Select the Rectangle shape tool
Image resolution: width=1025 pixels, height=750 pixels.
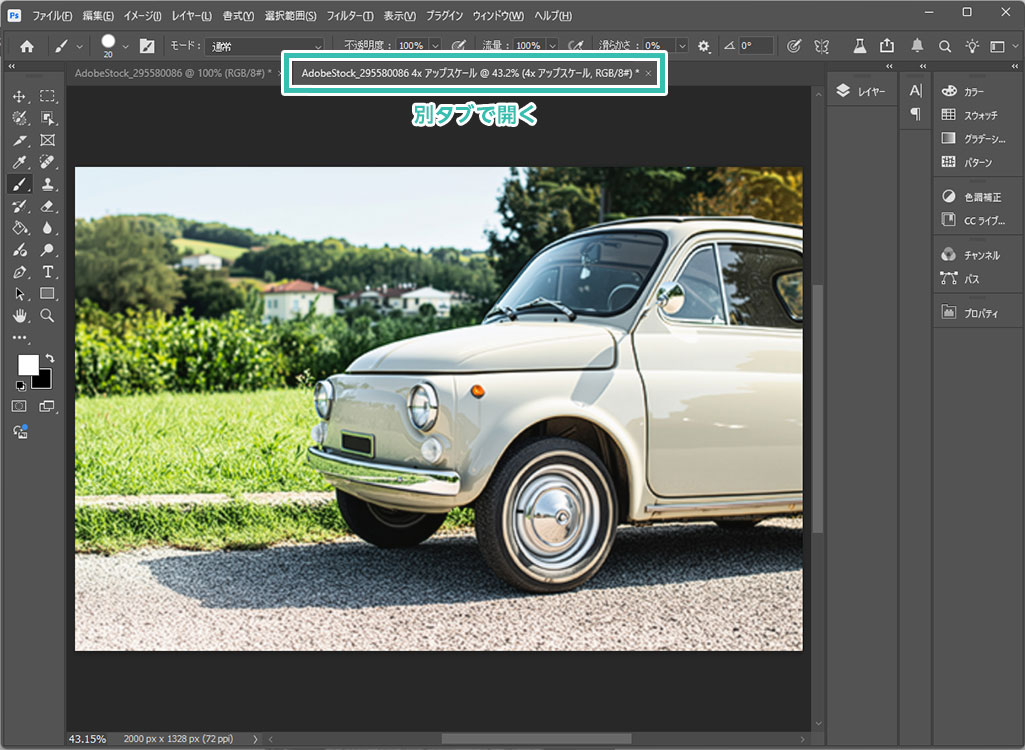pos(47,294)
